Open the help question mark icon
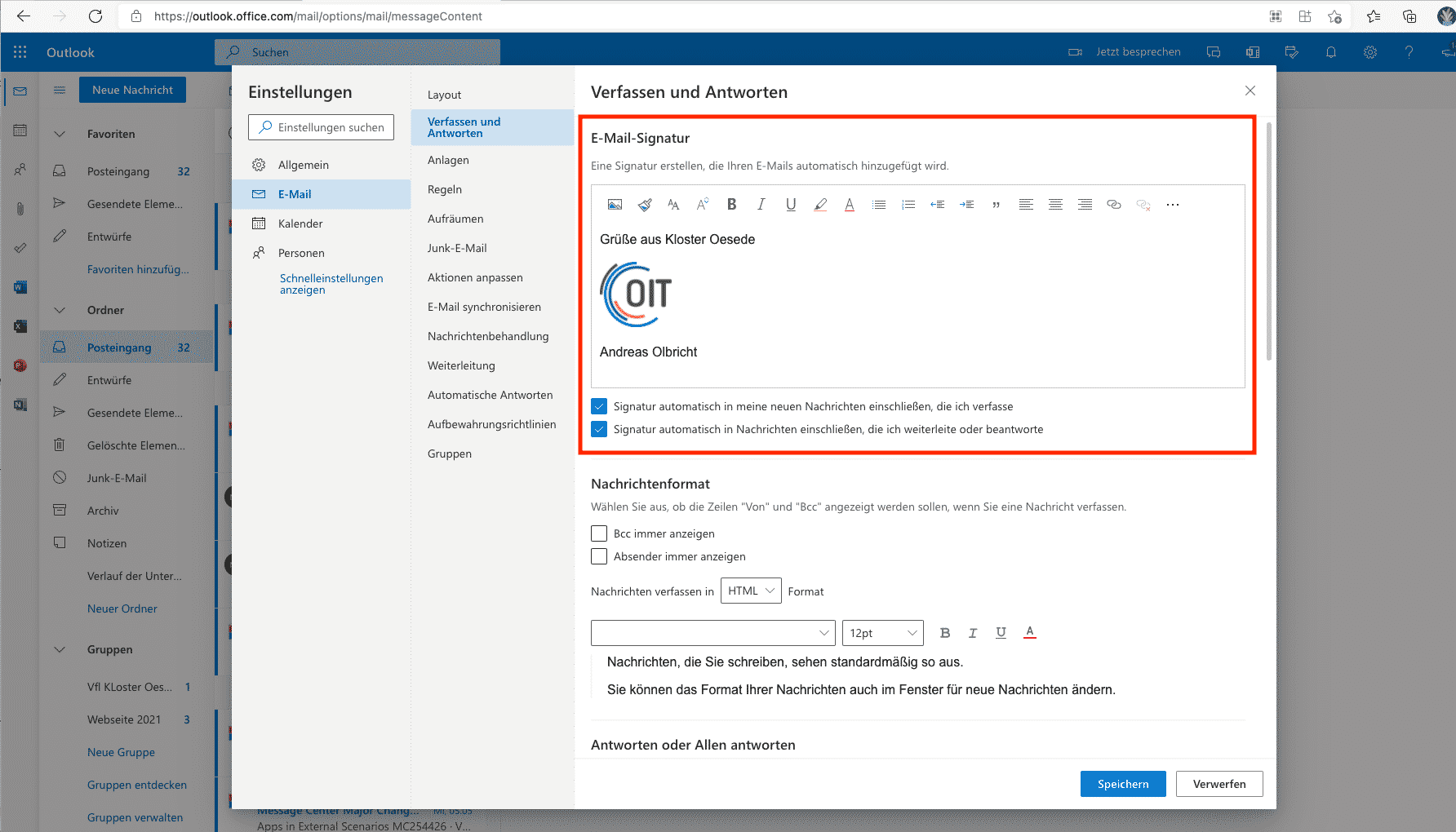The width and height of the screenshot is (1456, 832). (x=1409, y=52)
